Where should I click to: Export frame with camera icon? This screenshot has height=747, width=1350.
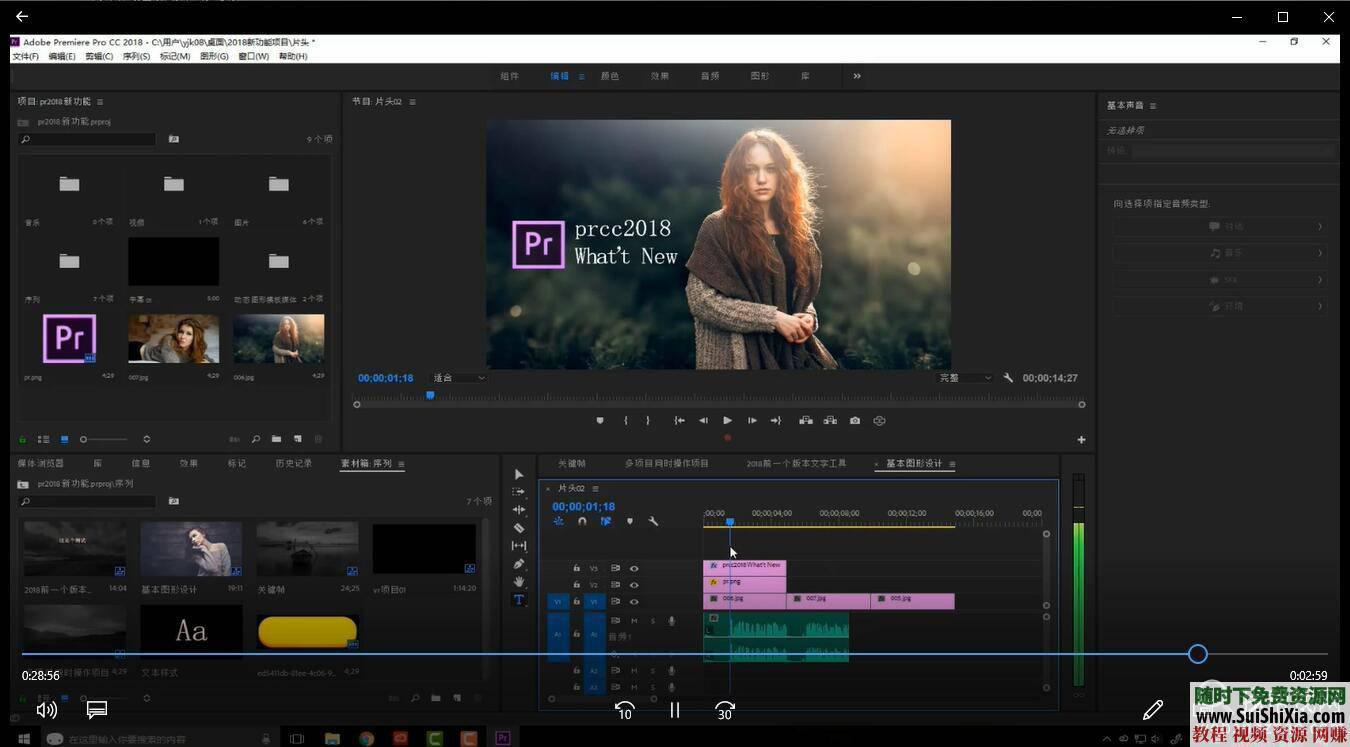click(x=855, y=421)
